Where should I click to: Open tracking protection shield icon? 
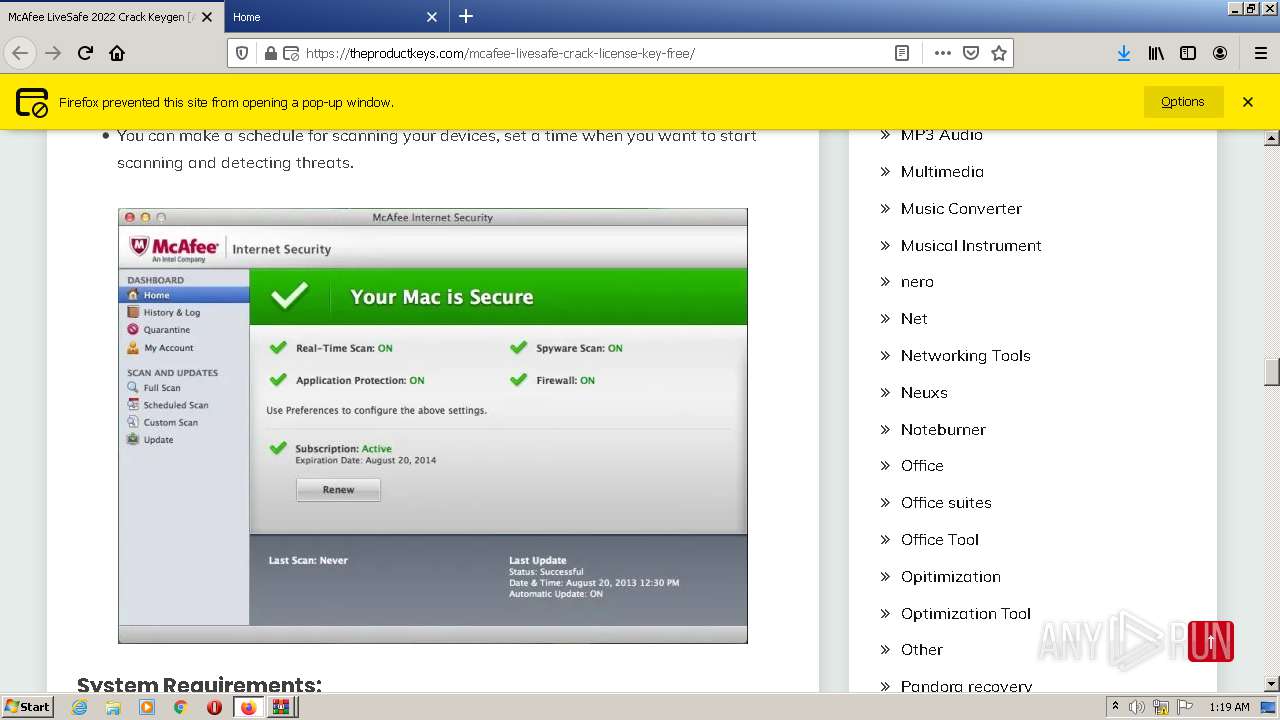[x=242, y=53]
